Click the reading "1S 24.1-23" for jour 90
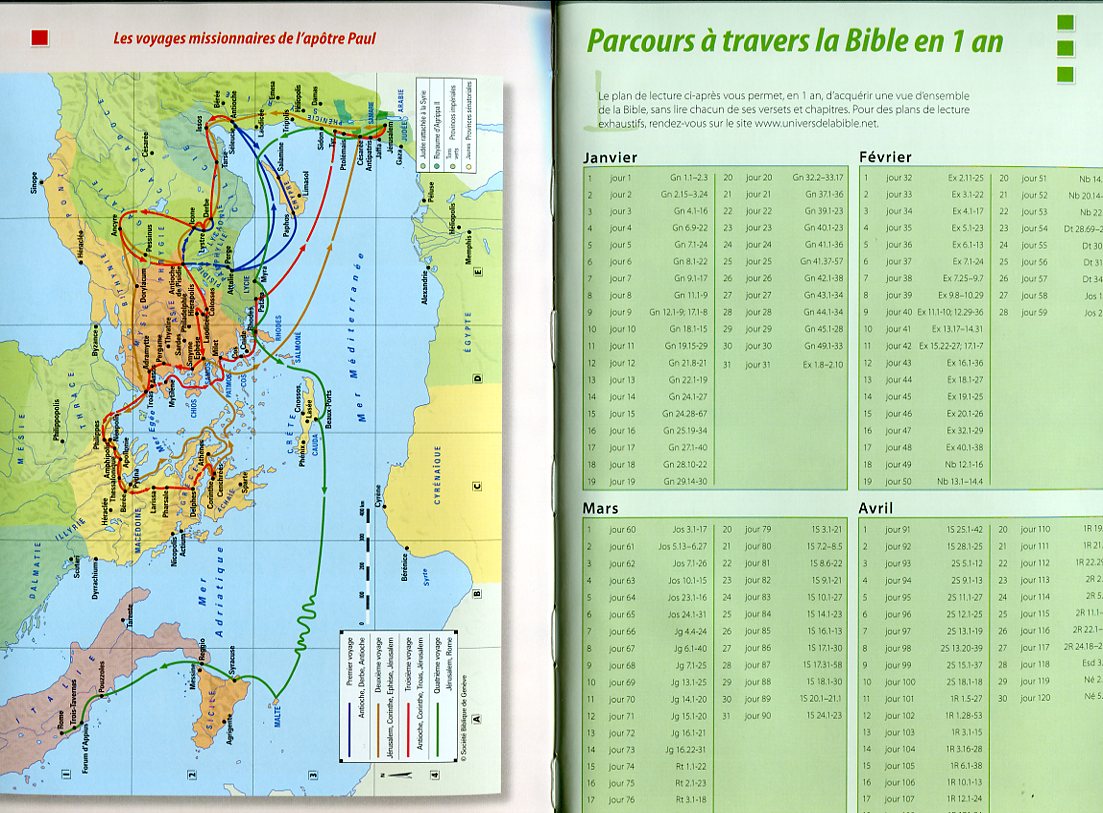This screenshot has height=813, width=1103. [824, 716]
